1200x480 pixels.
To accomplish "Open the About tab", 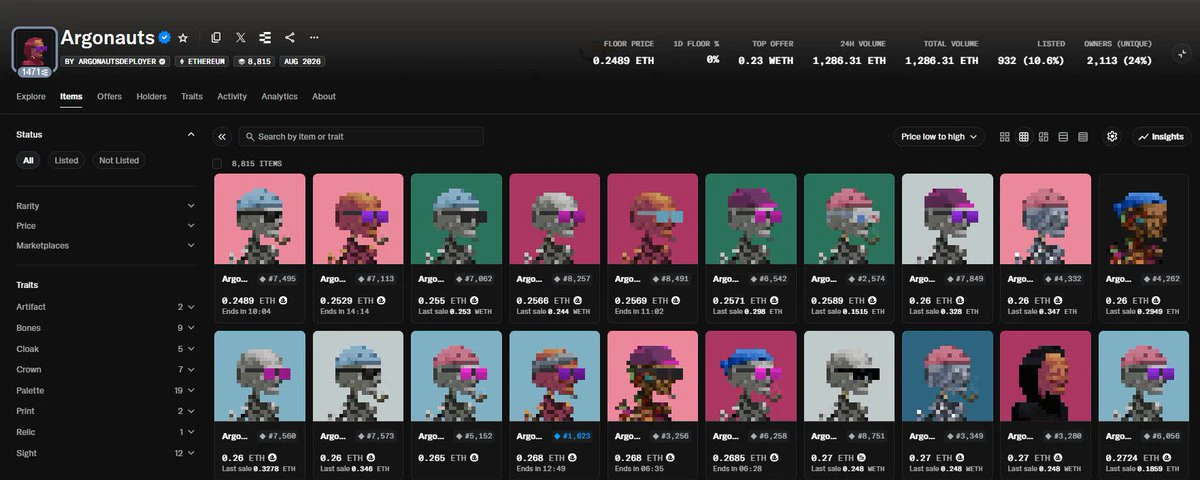I will click(x=324, y=97).
